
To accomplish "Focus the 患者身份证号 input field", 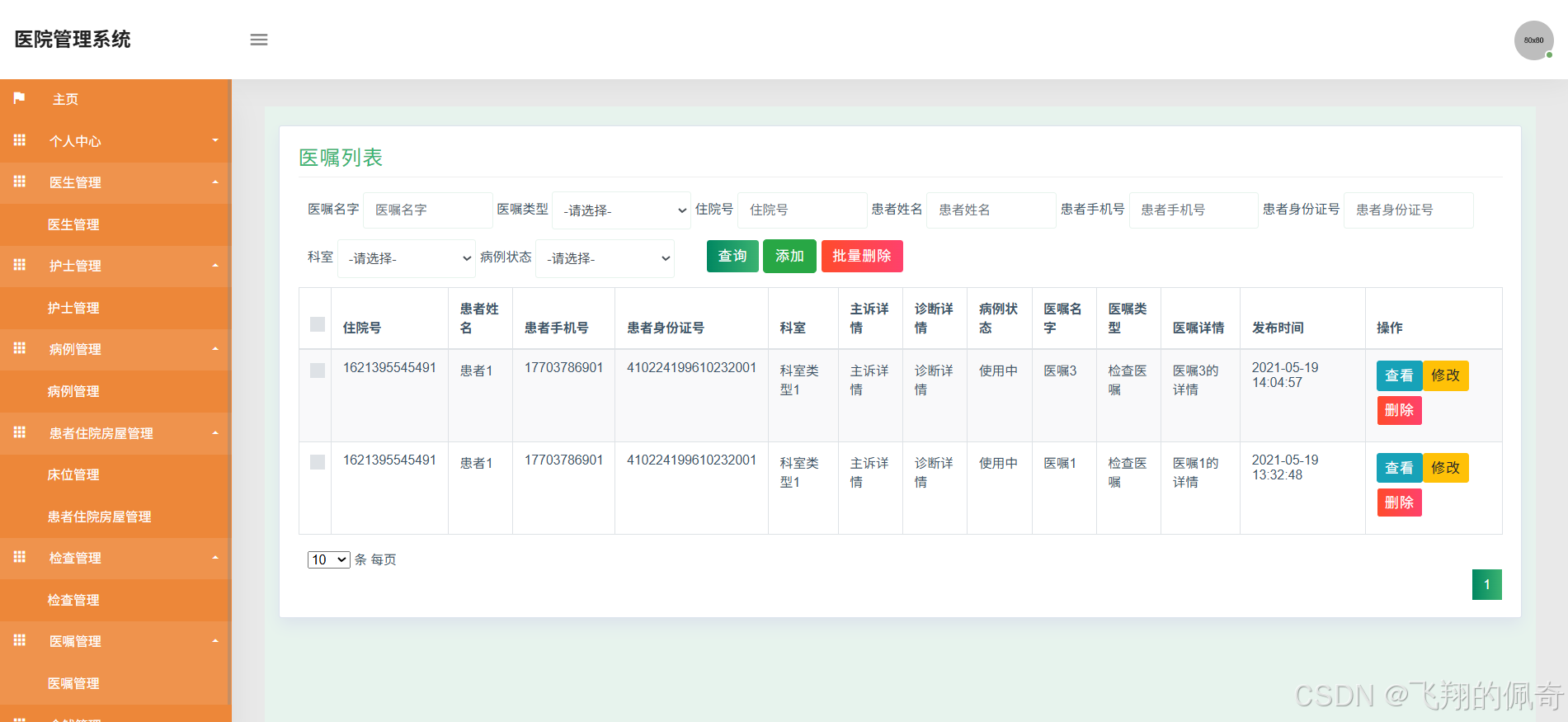I will pos(1409,210).
